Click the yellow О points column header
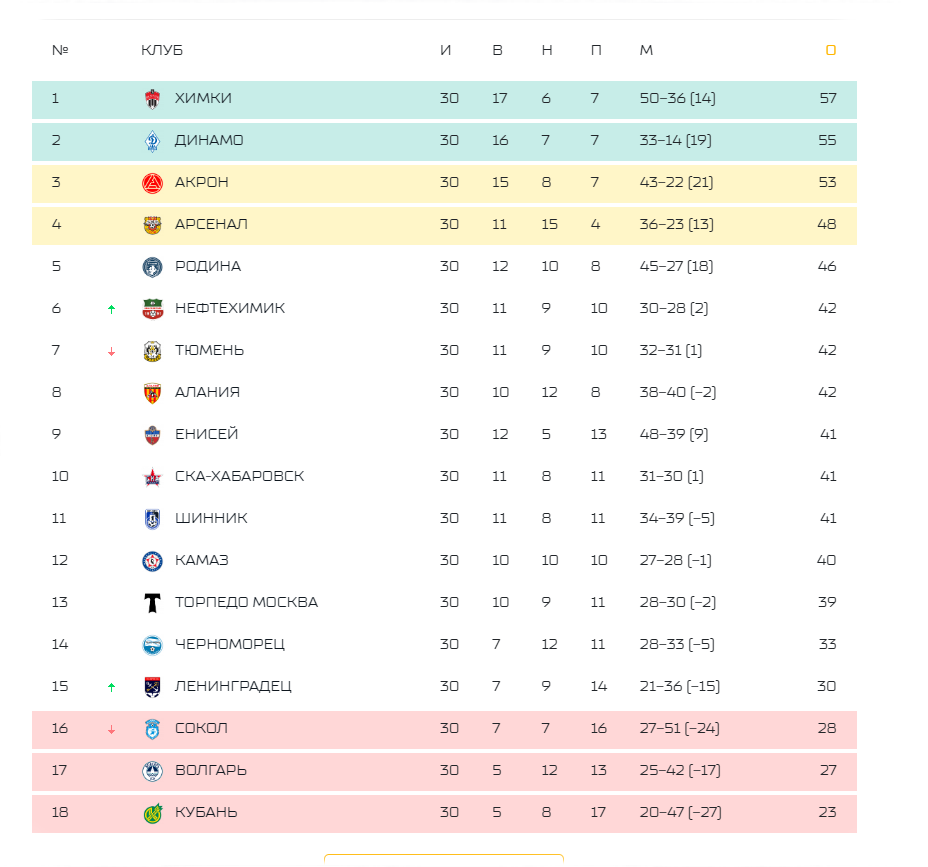The image size is (928, 867). [831, 50]
